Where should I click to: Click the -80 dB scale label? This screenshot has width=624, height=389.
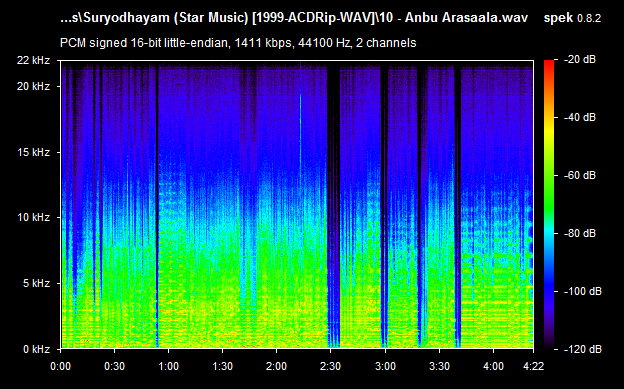coord(580,233)
